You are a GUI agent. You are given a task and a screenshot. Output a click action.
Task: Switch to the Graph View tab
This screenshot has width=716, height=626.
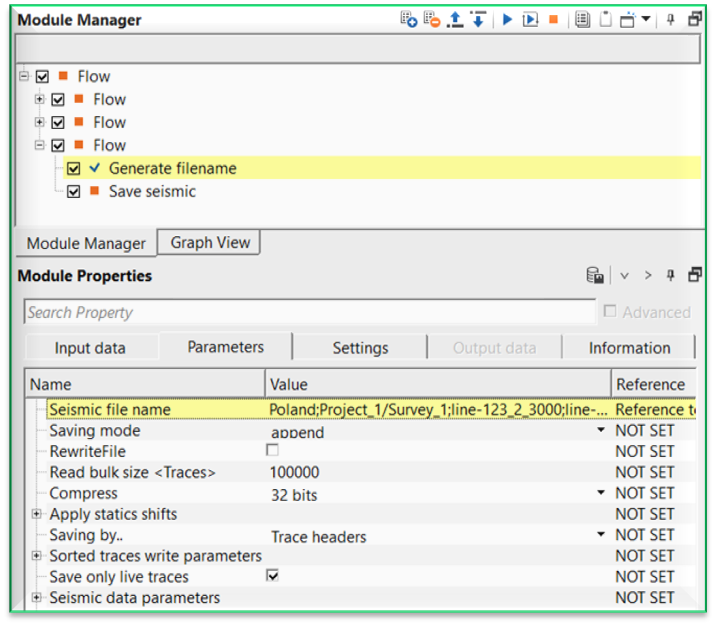(x=210, y=242)
